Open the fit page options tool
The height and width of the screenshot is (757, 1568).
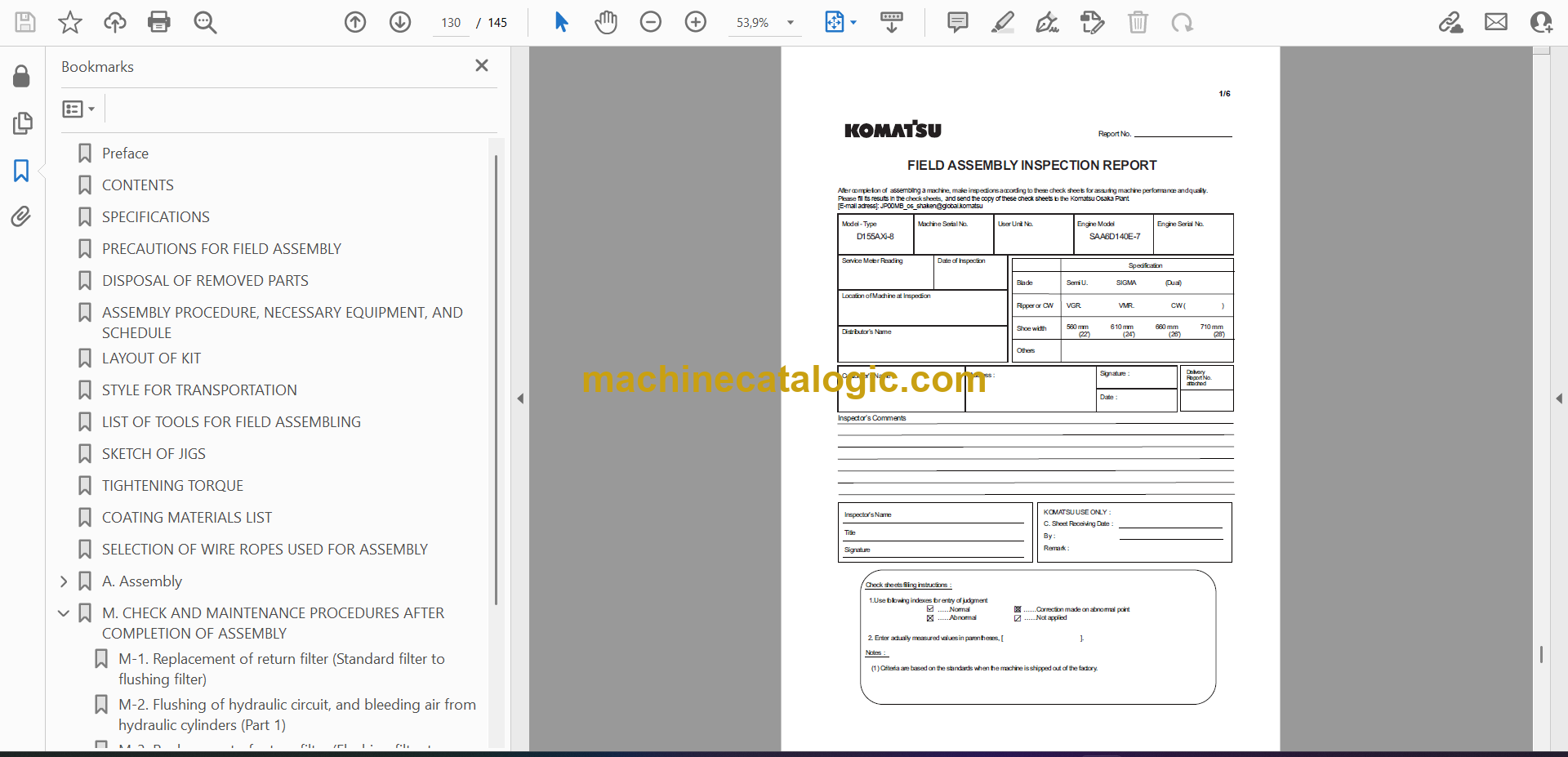pyautogui.click(x=835, y=22)
